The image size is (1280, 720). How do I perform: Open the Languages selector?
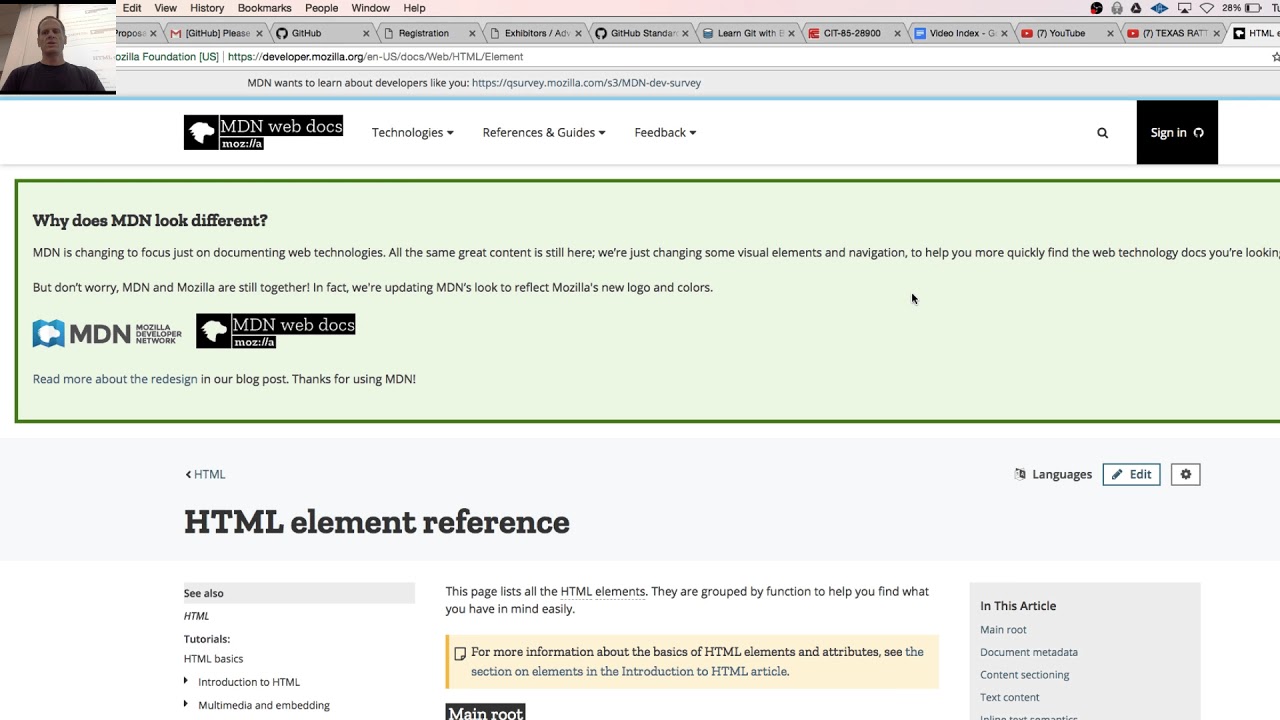(1053, 474)
